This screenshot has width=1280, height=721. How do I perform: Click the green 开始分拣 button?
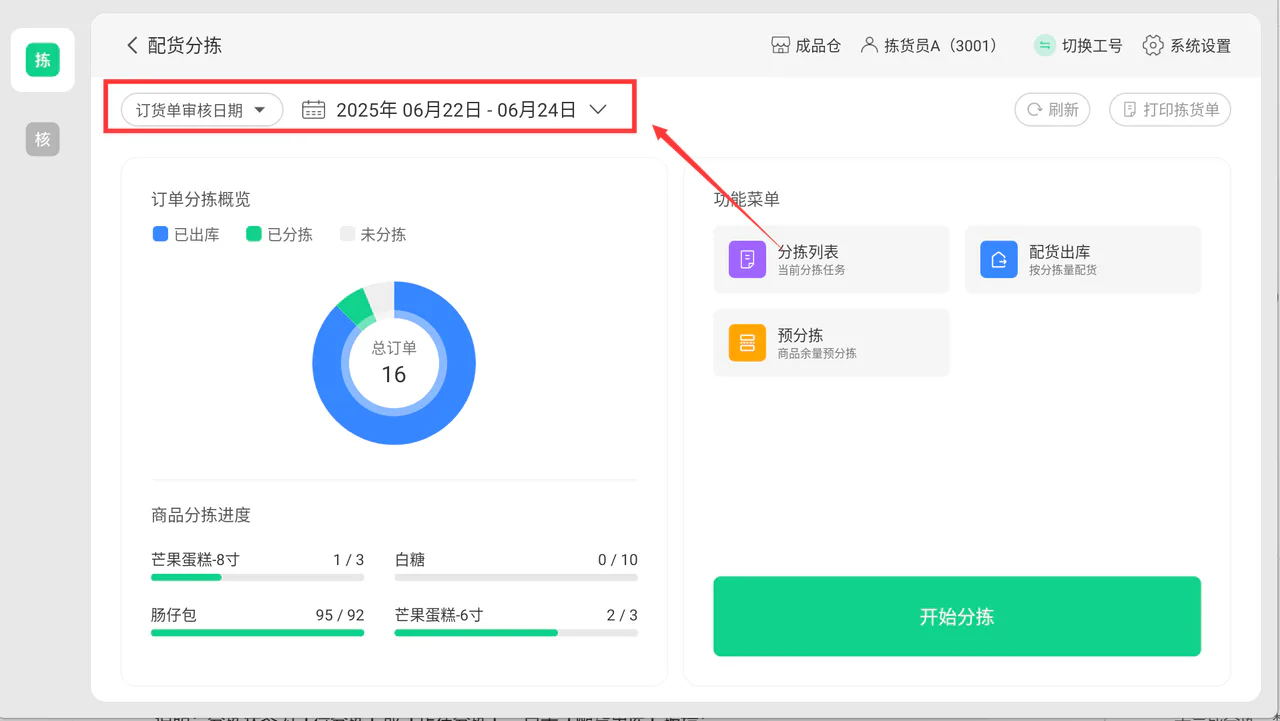pyautogui.click(x=957, y=616)
